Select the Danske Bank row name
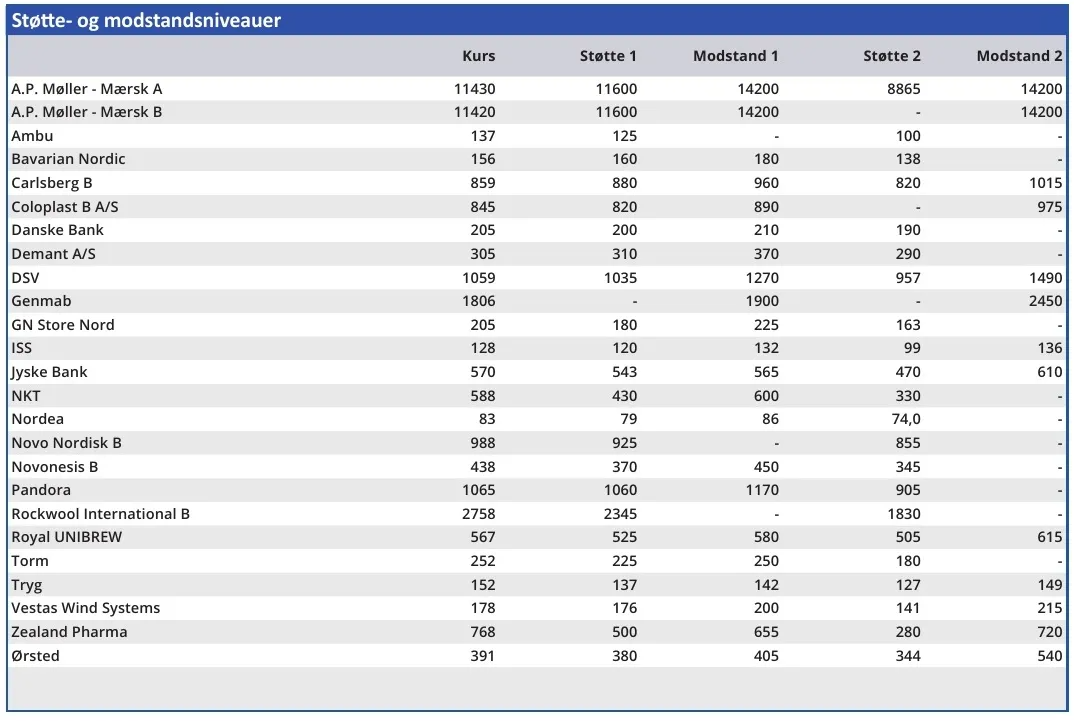This screenshot has width=1074, height=721. 58,230
